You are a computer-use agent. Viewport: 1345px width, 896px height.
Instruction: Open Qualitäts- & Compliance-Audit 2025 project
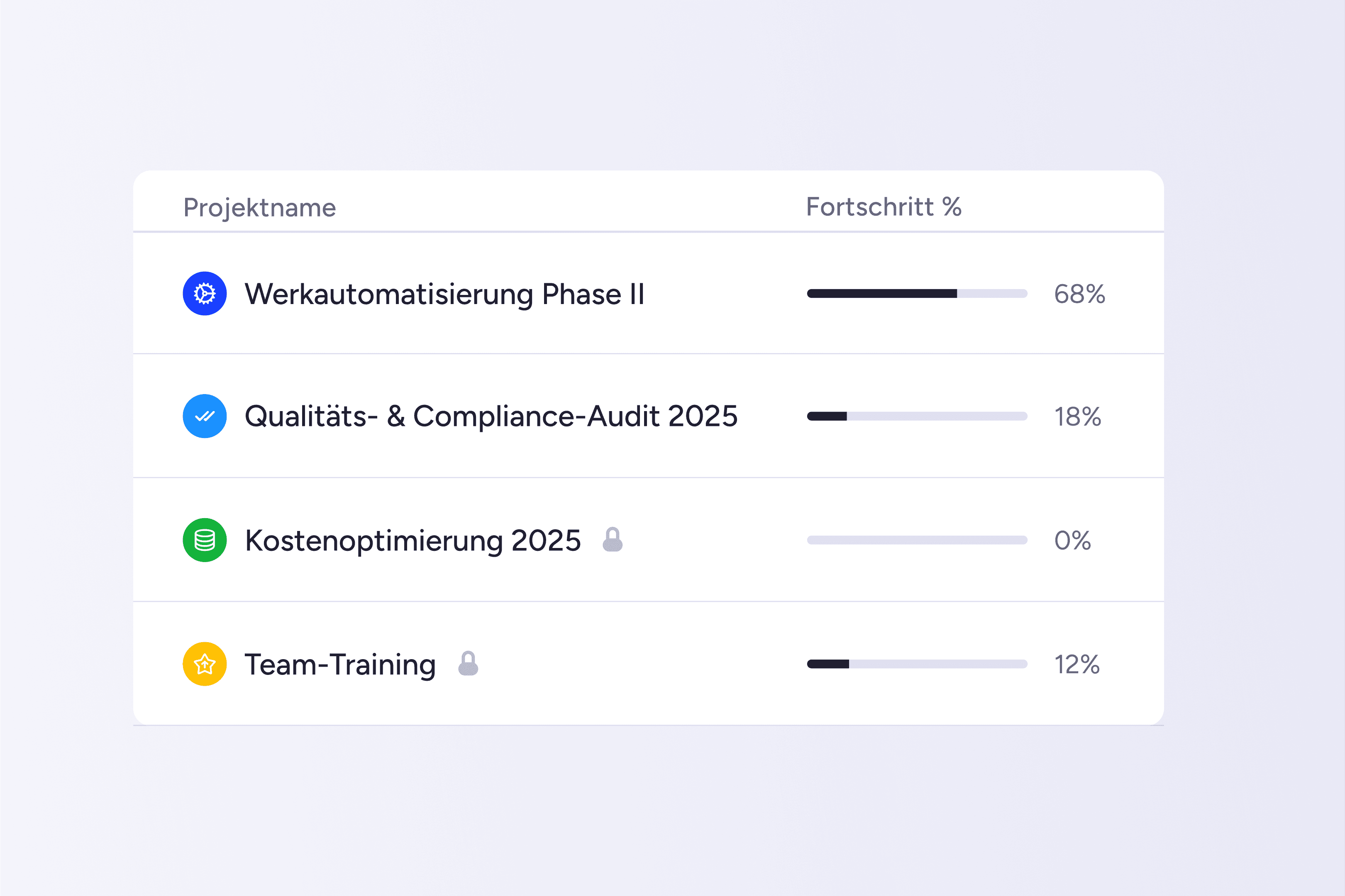pos(491,416)
